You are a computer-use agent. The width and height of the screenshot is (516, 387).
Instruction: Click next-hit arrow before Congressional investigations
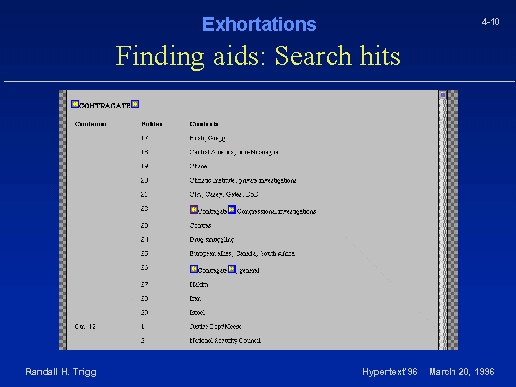232,209
